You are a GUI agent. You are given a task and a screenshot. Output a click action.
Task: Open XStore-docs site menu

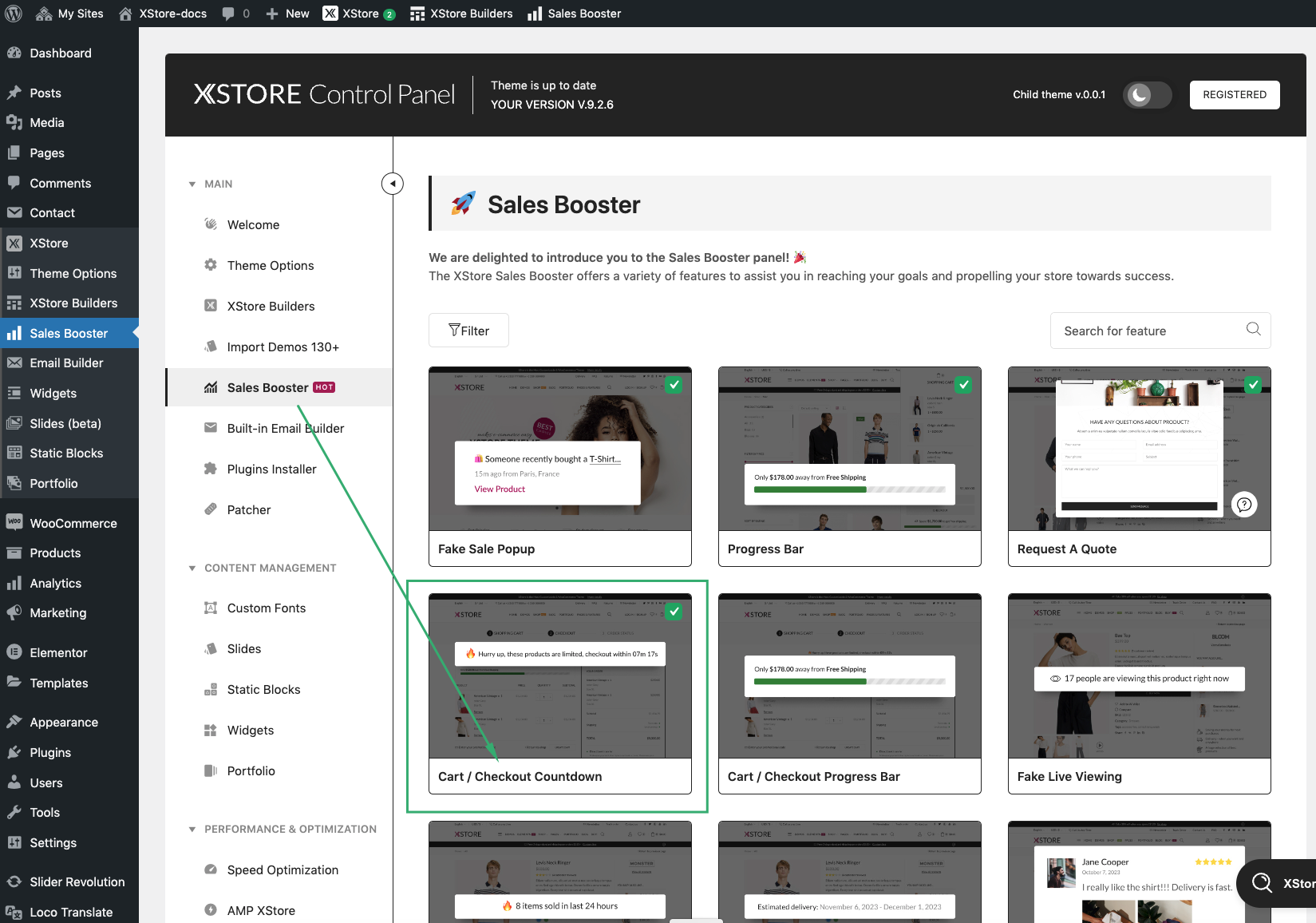tap(163, 14)
